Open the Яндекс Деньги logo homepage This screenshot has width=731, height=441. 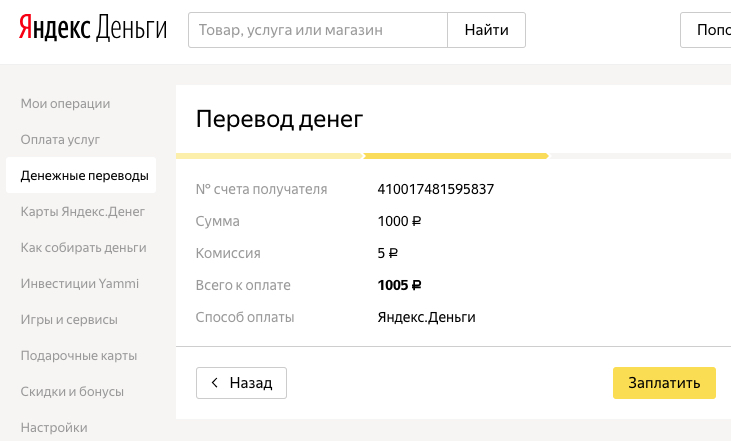tap(93, 28)
